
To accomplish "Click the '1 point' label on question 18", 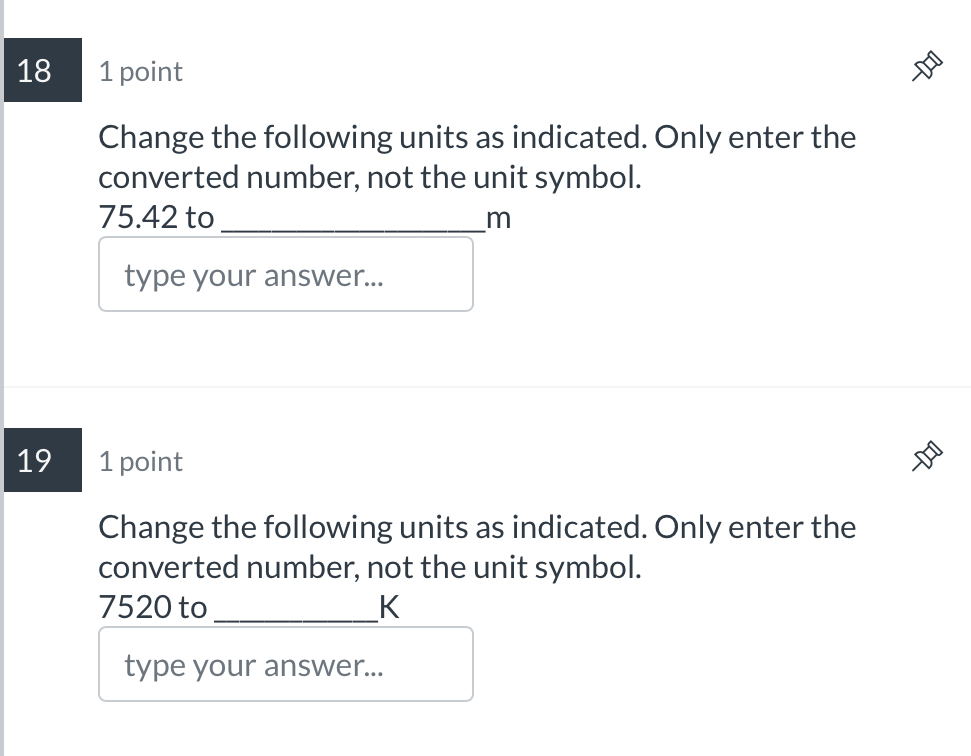I will tap(141, 72).
